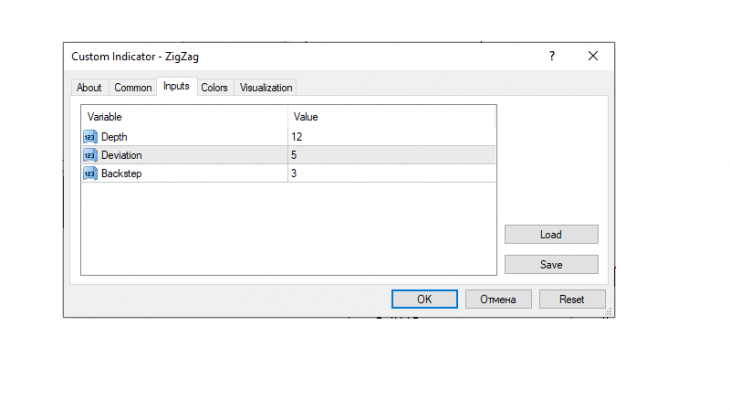Screen dimensions: 730x410
Task: Click the question mark help button
Action: [x=551, y=57]
